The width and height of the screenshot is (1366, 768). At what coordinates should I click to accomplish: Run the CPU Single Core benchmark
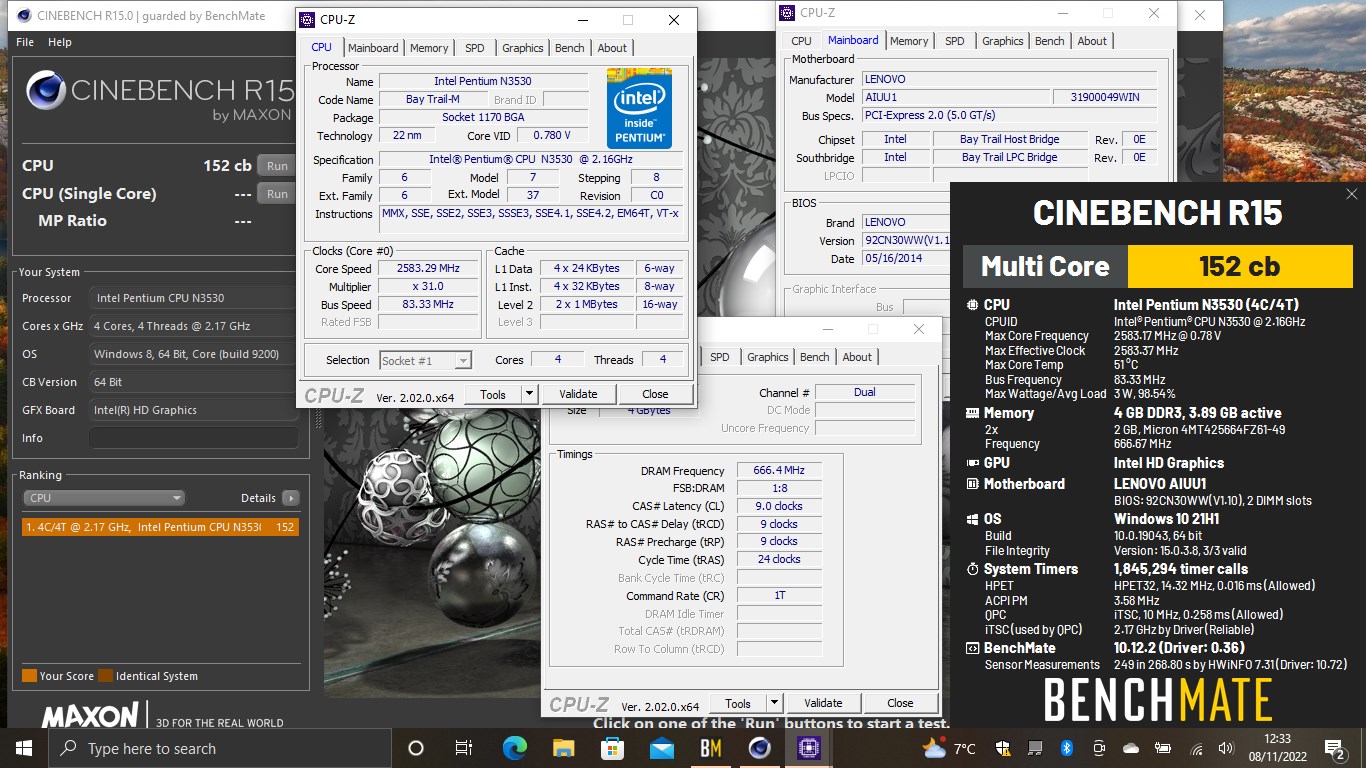tap(277, 194)
